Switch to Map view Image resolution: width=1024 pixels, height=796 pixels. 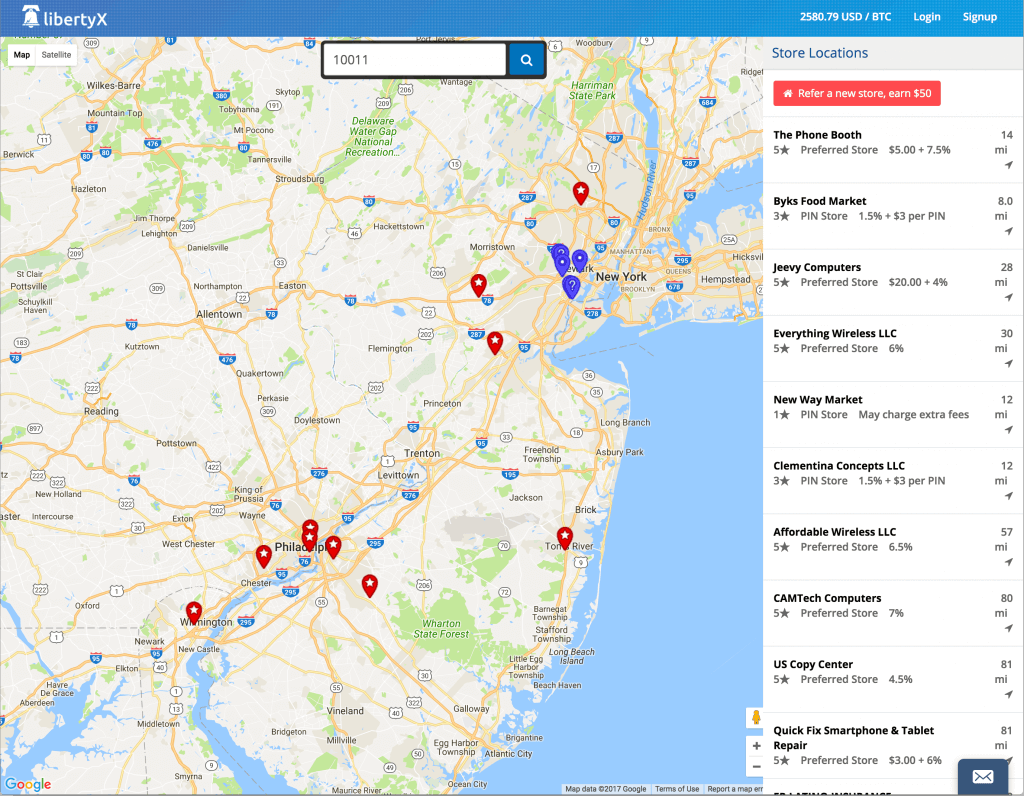point(22,55)
